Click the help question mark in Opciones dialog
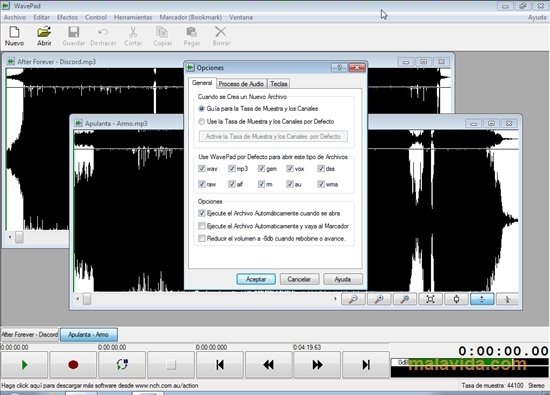 coord(339,68)
